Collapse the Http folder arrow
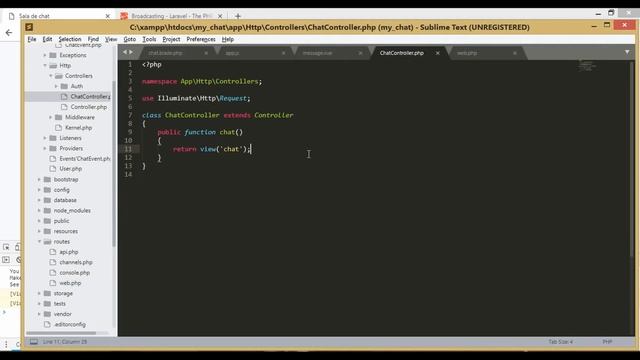 click(x=45, y=65)
